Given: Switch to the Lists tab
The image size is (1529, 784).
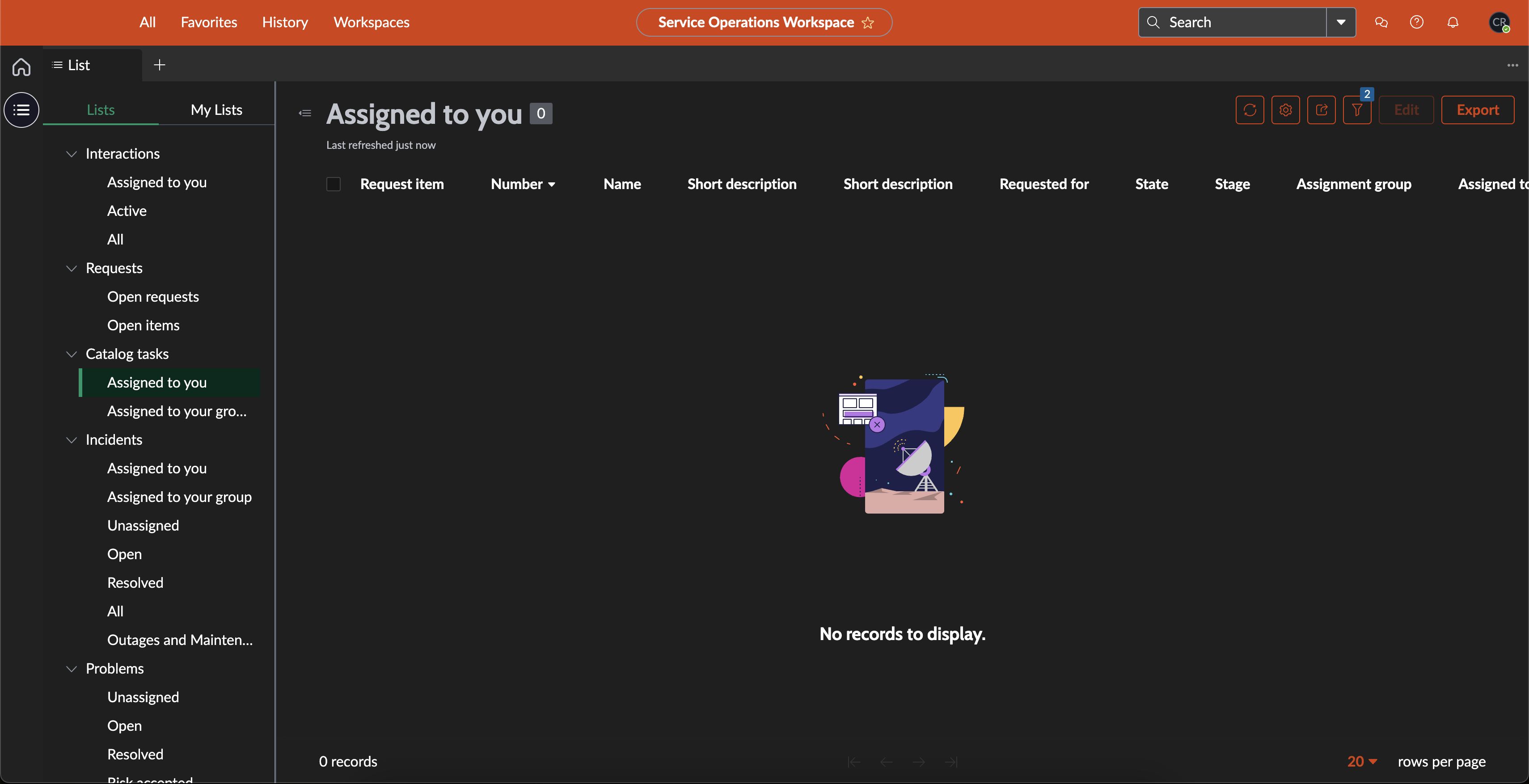Looking at the screenshot, I should [x=100, y=109].
